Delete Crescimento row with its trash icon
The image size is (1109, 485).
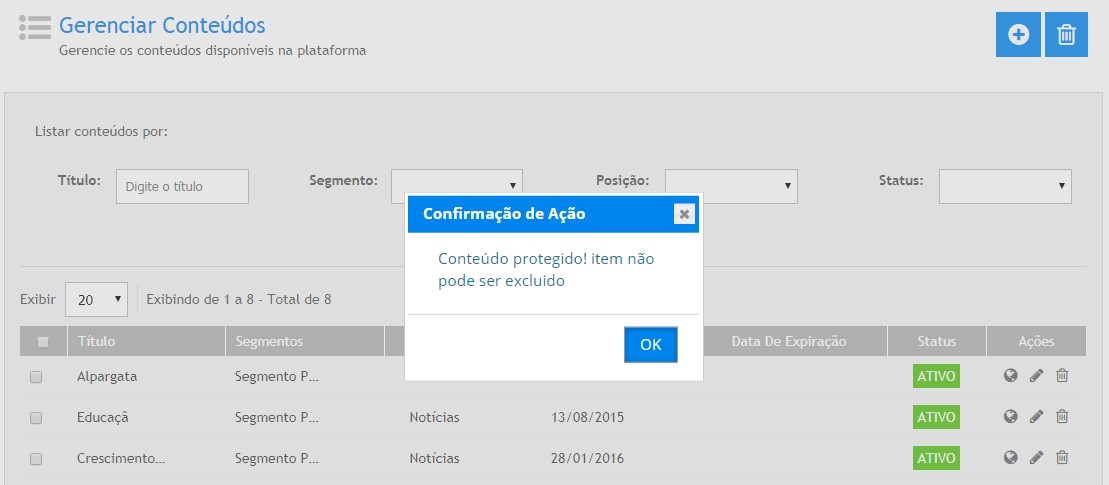coord(1062,458)
